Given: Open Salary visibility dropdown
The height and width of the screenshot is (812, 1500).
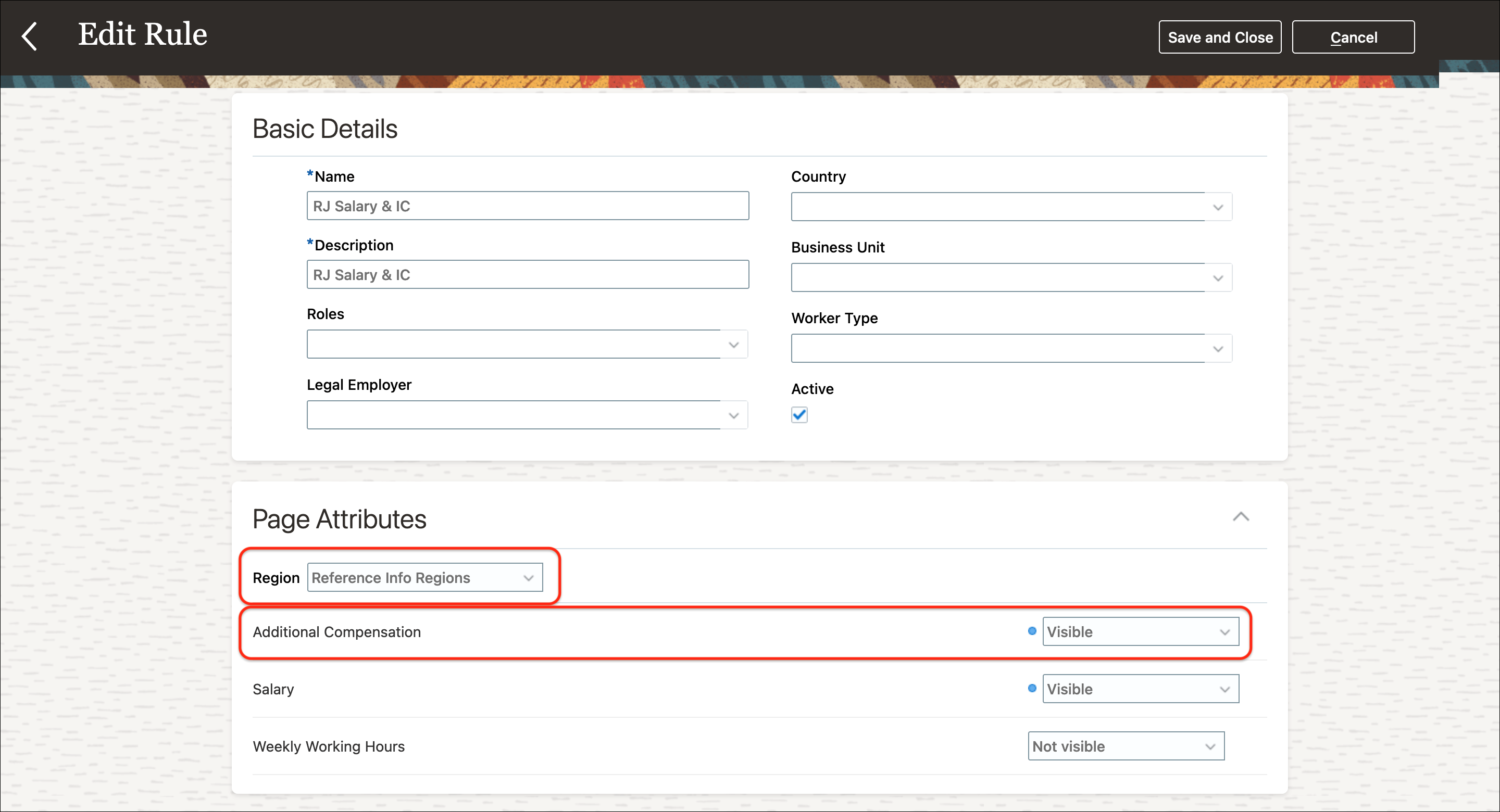Looking at the screenshot, I should [1140, 689].
